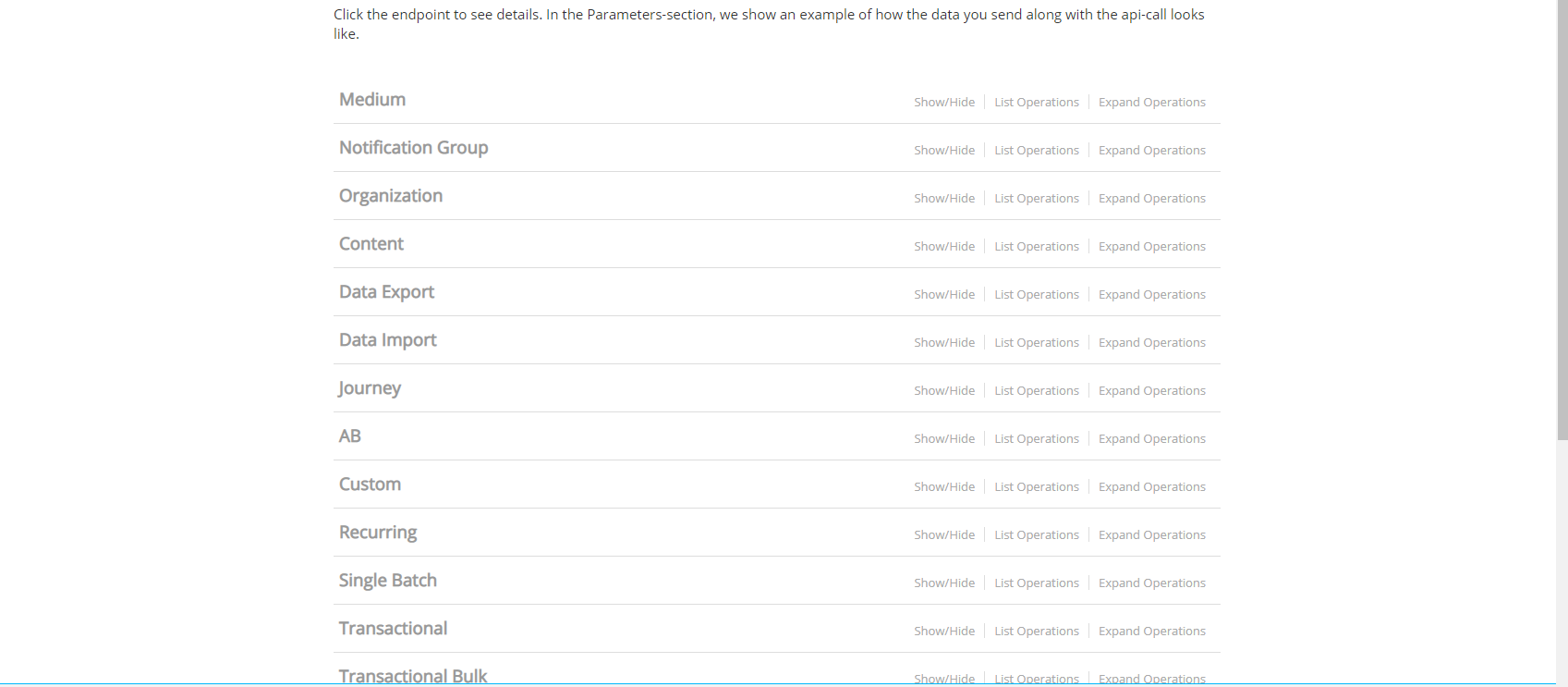
Task: Expand Operations for the Journey endpoint
Action: [1151, 390]
